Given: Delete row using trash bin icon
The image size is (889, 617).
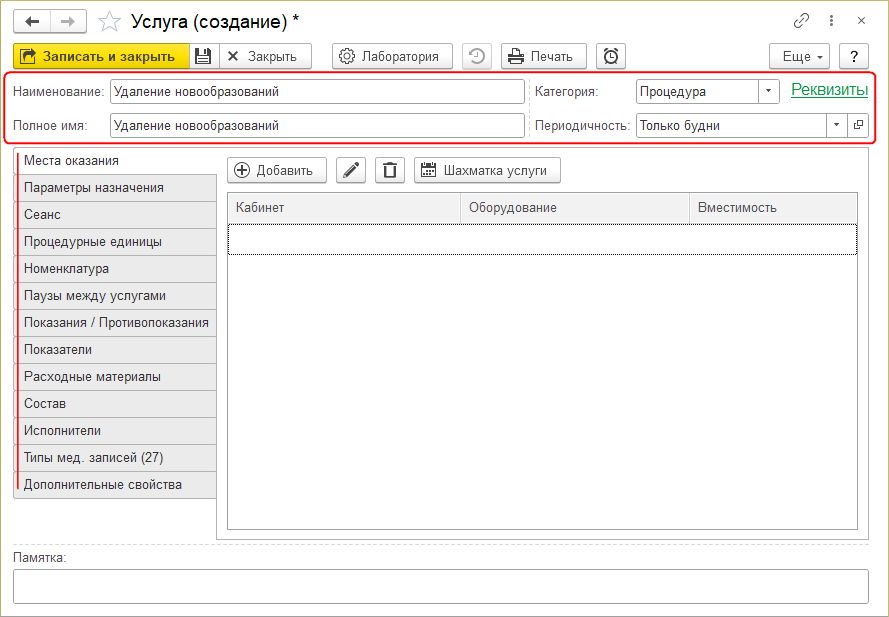Looking at the screenshot, I should 390,170.
